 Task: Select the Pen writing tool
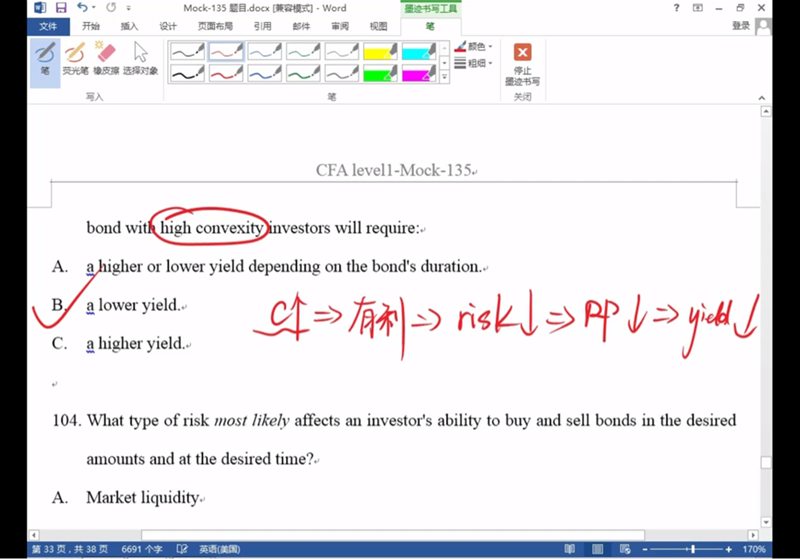coord(45,63)
